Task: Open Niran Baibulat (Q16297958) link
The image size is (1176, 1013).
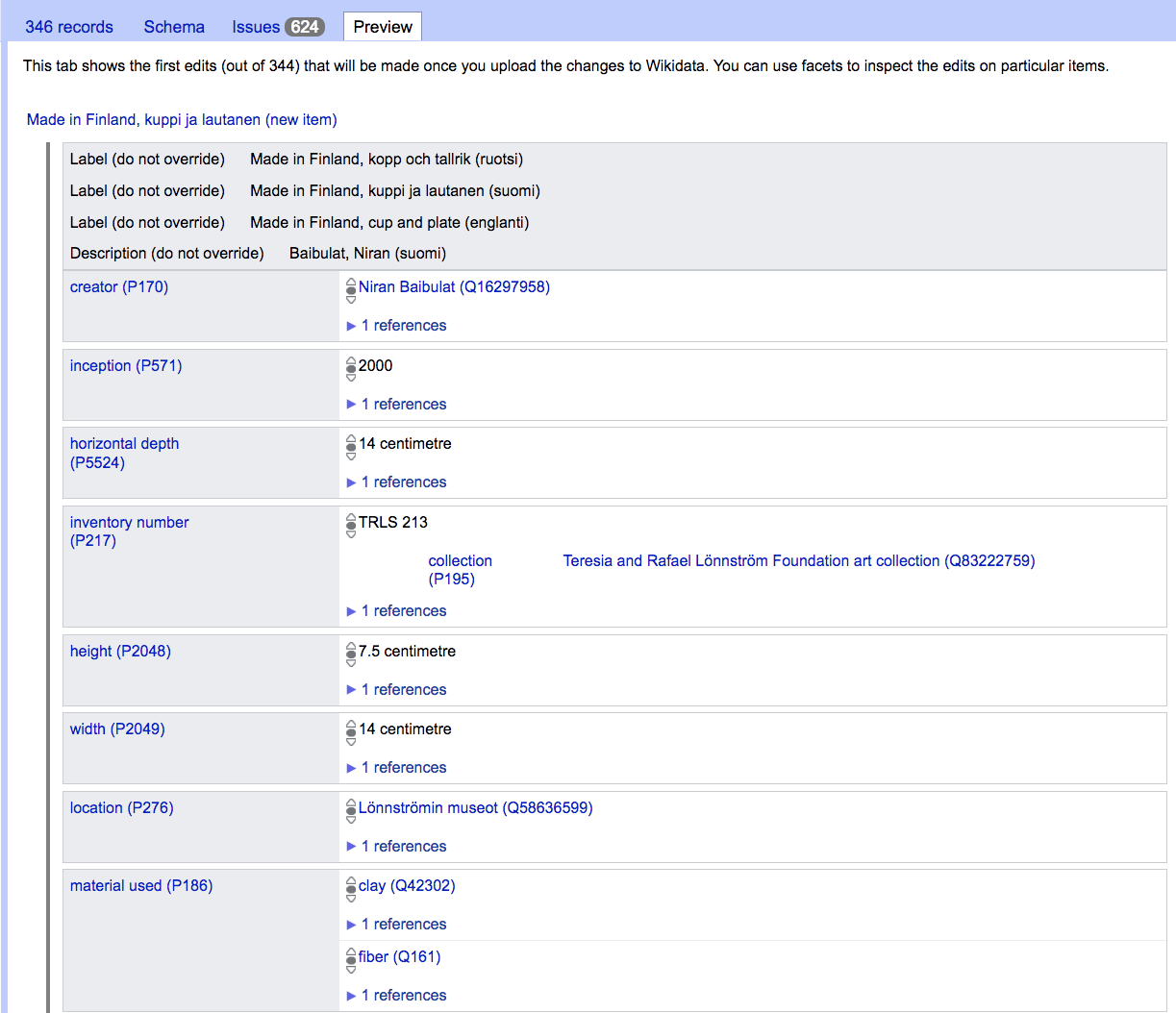Action: [x=454, y=287]
